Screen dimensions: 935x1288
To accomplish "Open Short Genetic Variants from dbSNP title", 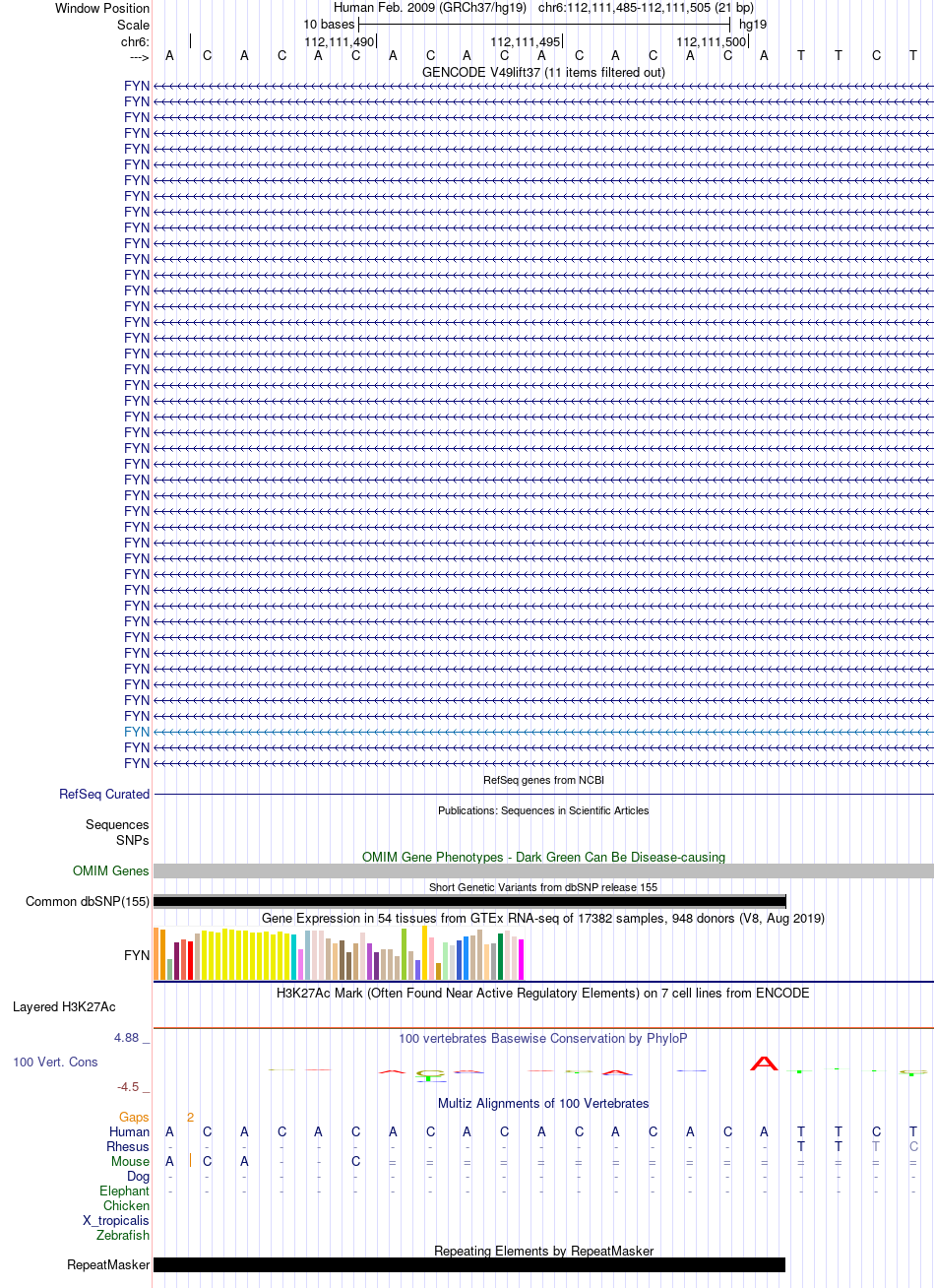I will (543, 887).
